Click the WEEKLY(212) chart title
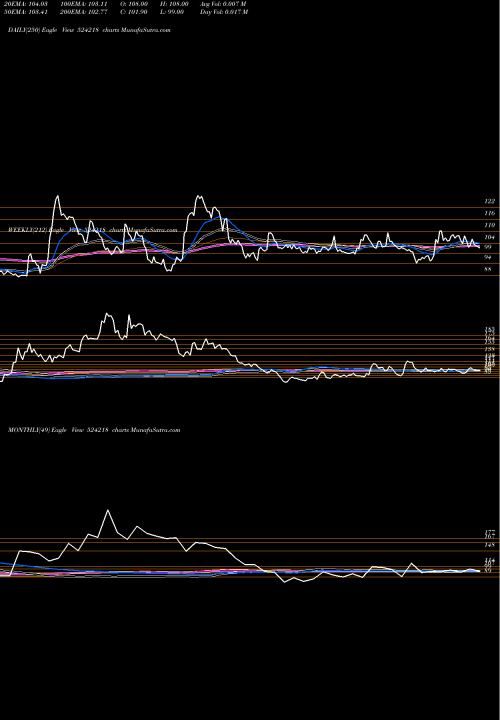 tap(93, 230)
